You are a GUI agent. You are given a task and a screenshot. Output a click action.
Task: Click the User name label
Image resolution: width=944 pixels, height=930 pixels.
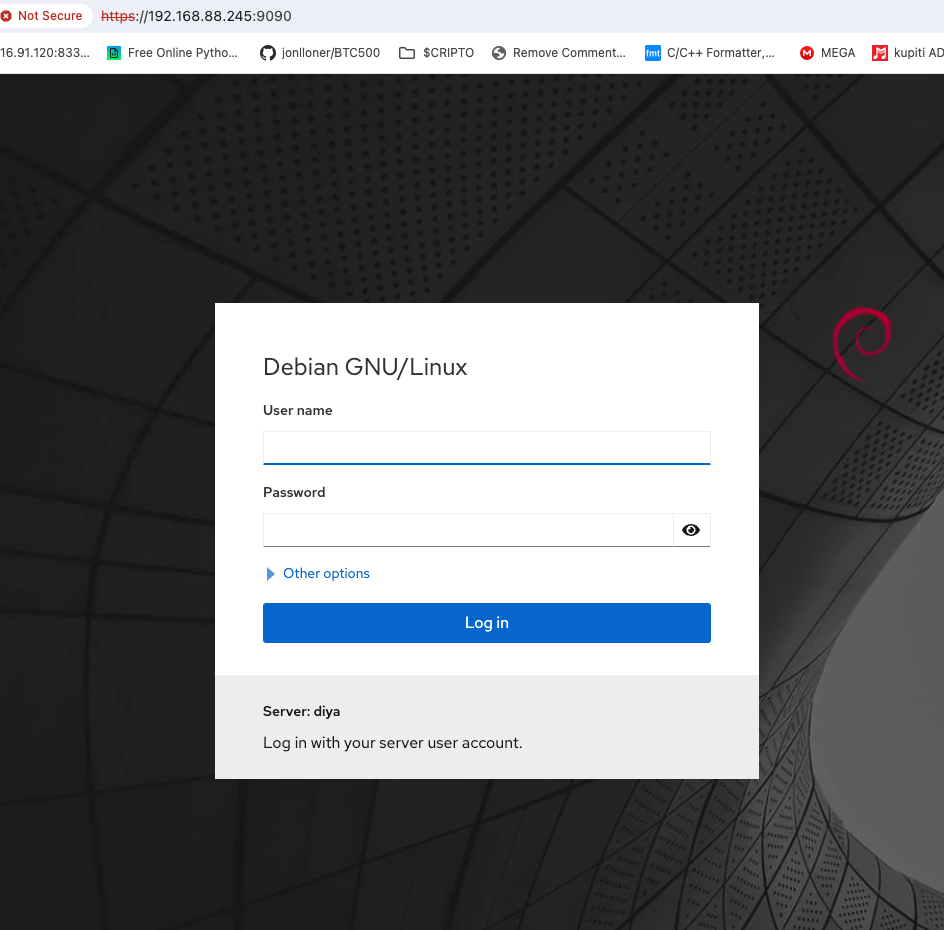pos(297,411)
